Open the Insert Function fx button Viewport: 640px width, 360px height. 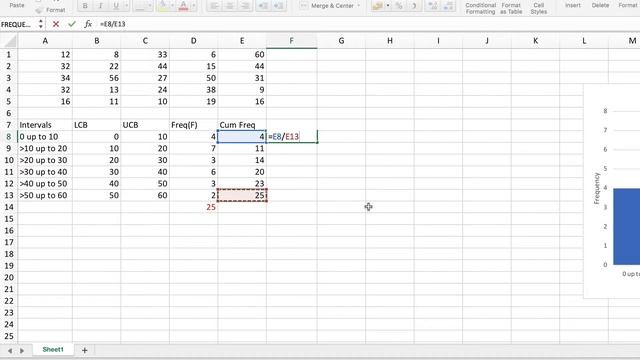point(88,24)
